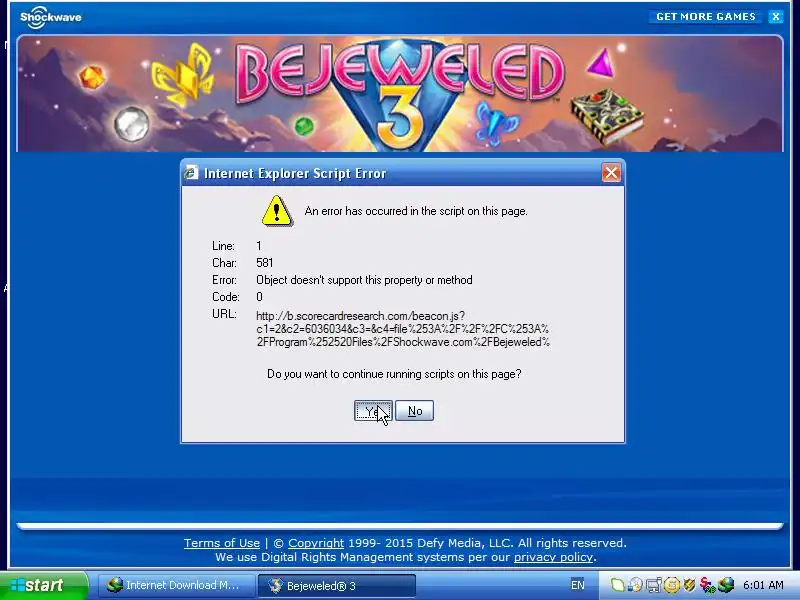
Task: Click the Shockwave logo
Action: (51, 17)
